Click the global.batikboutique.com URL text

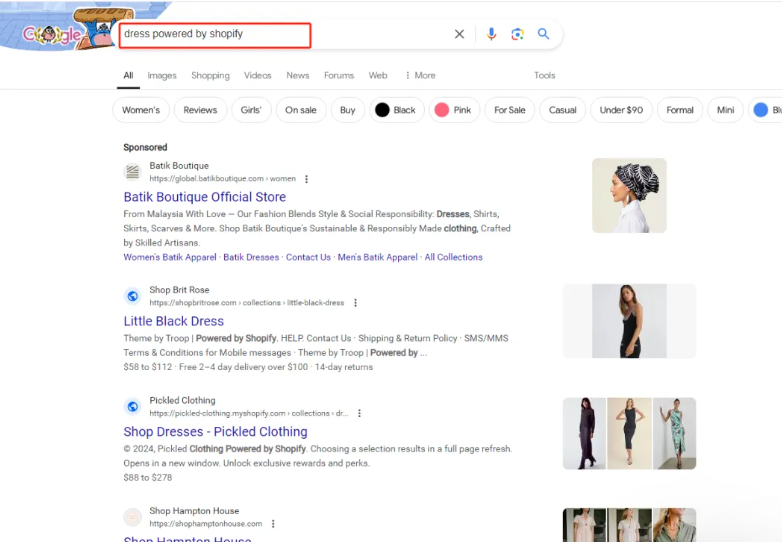[222, 179]
